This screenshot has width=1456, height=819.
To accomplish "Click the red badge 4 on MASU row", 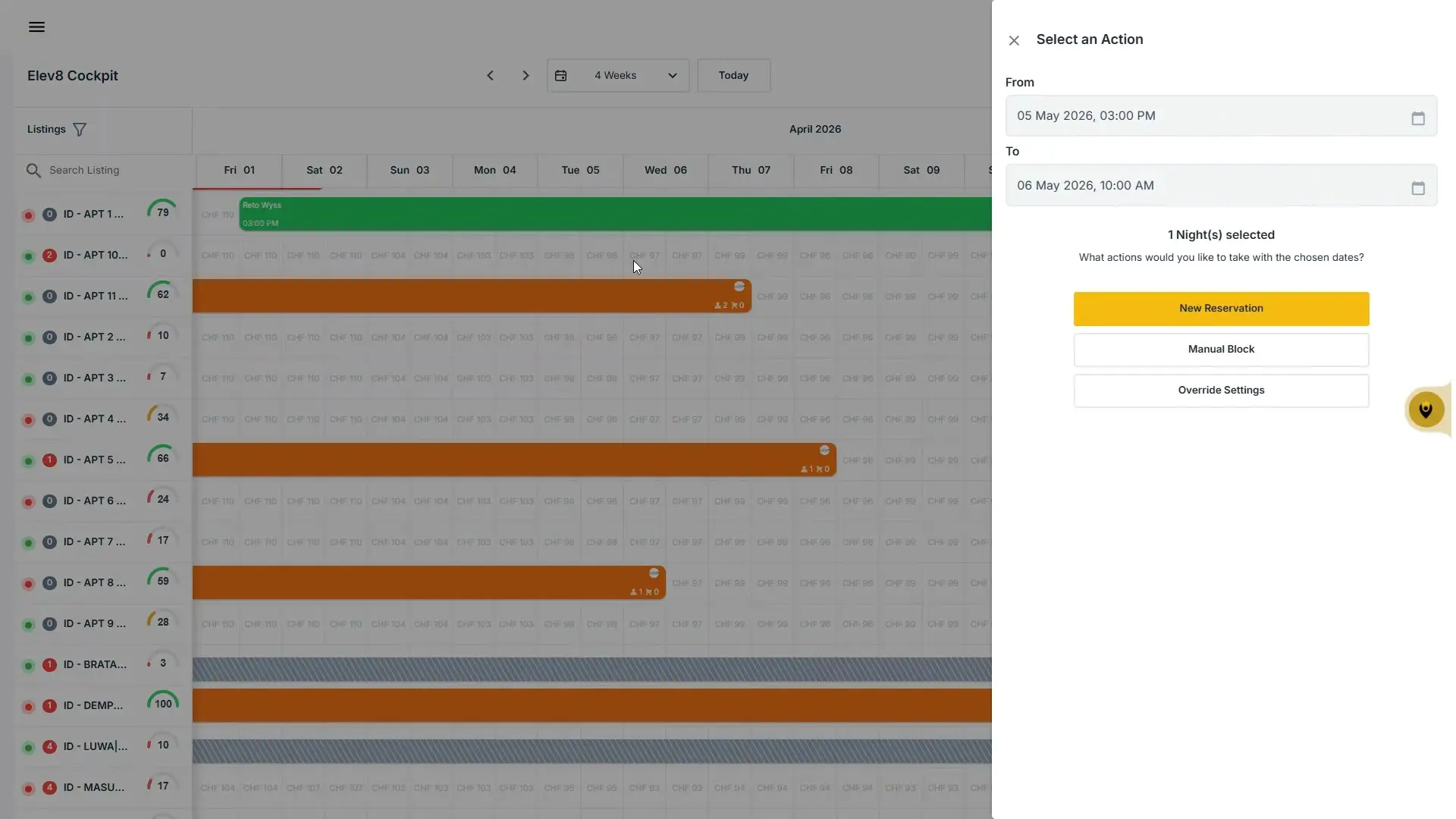I will click(x=49, y=788).
